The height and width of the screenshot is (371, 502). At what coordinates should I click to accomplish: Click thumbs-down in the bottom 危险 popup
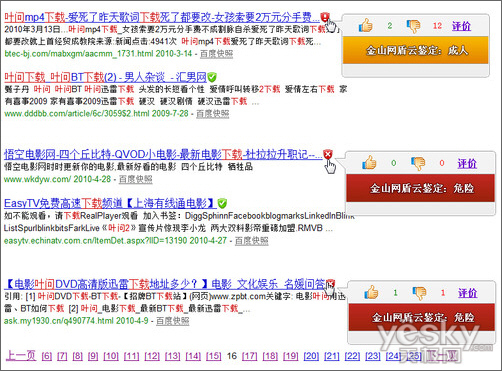click(419, 293)
